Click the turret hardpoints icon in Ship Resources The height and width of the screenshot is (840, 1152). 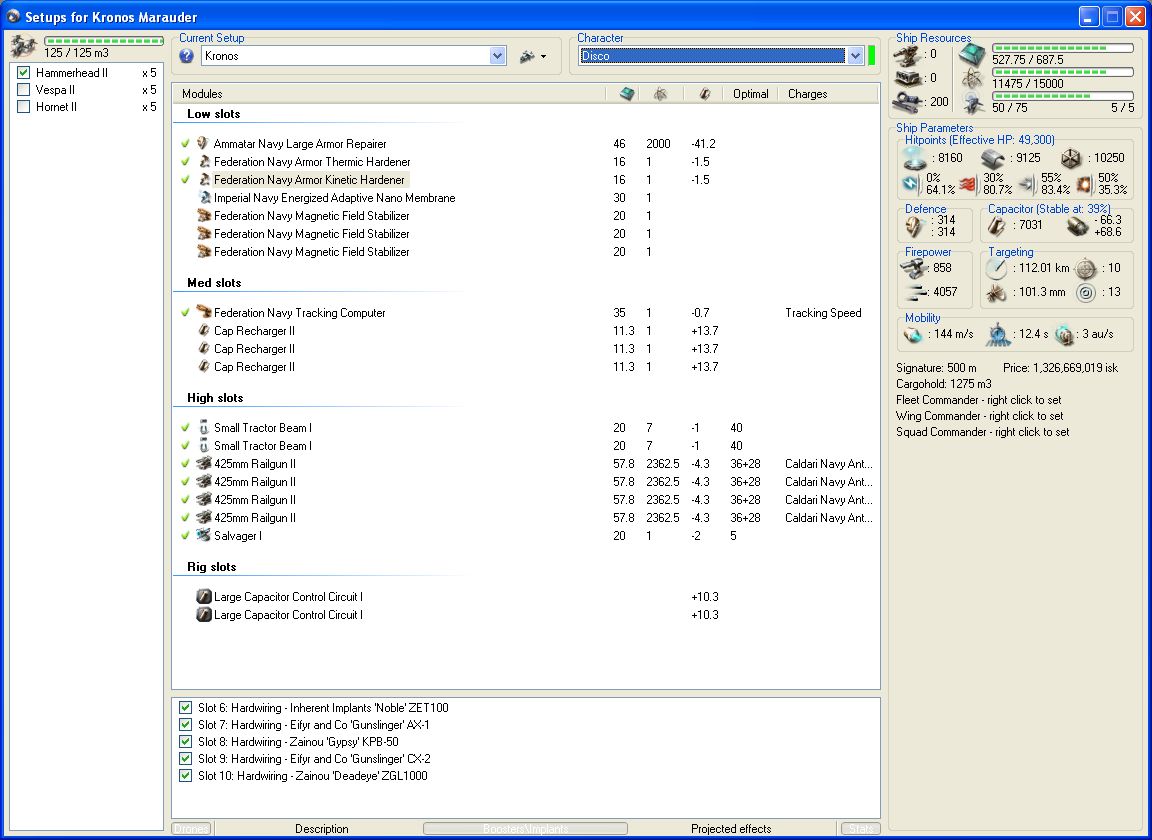tap(908, 54)
